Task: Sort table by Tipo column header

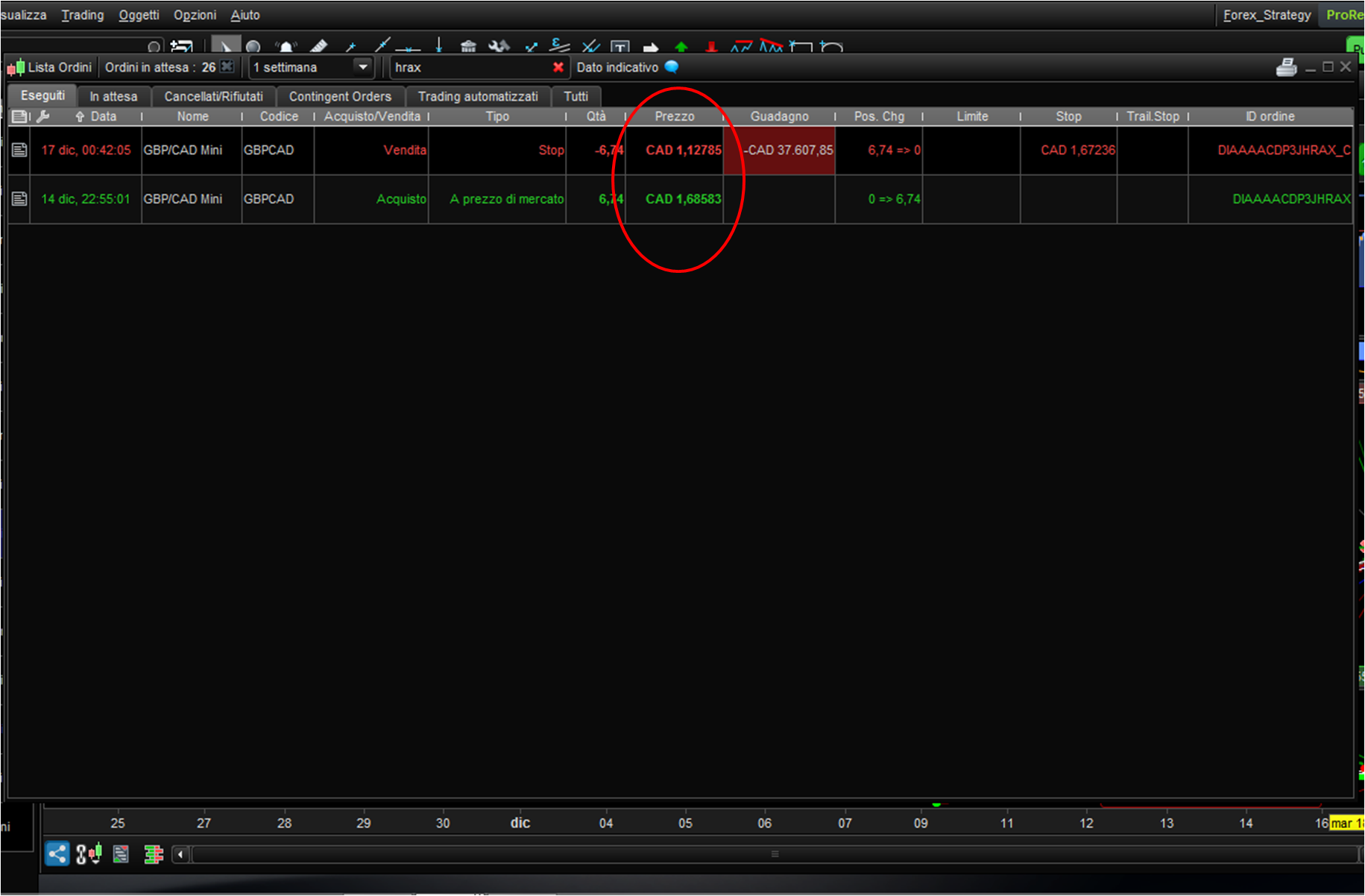Action: 497,116
